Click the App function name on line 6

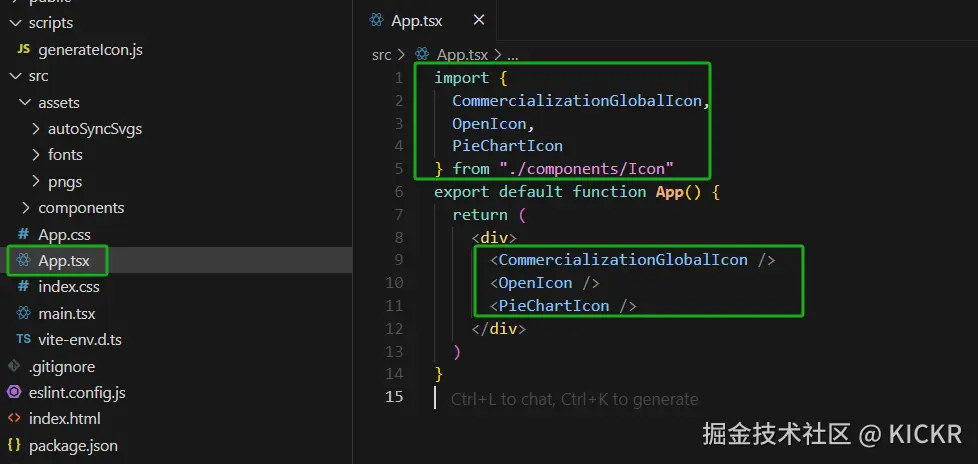(x=670, y=191)
